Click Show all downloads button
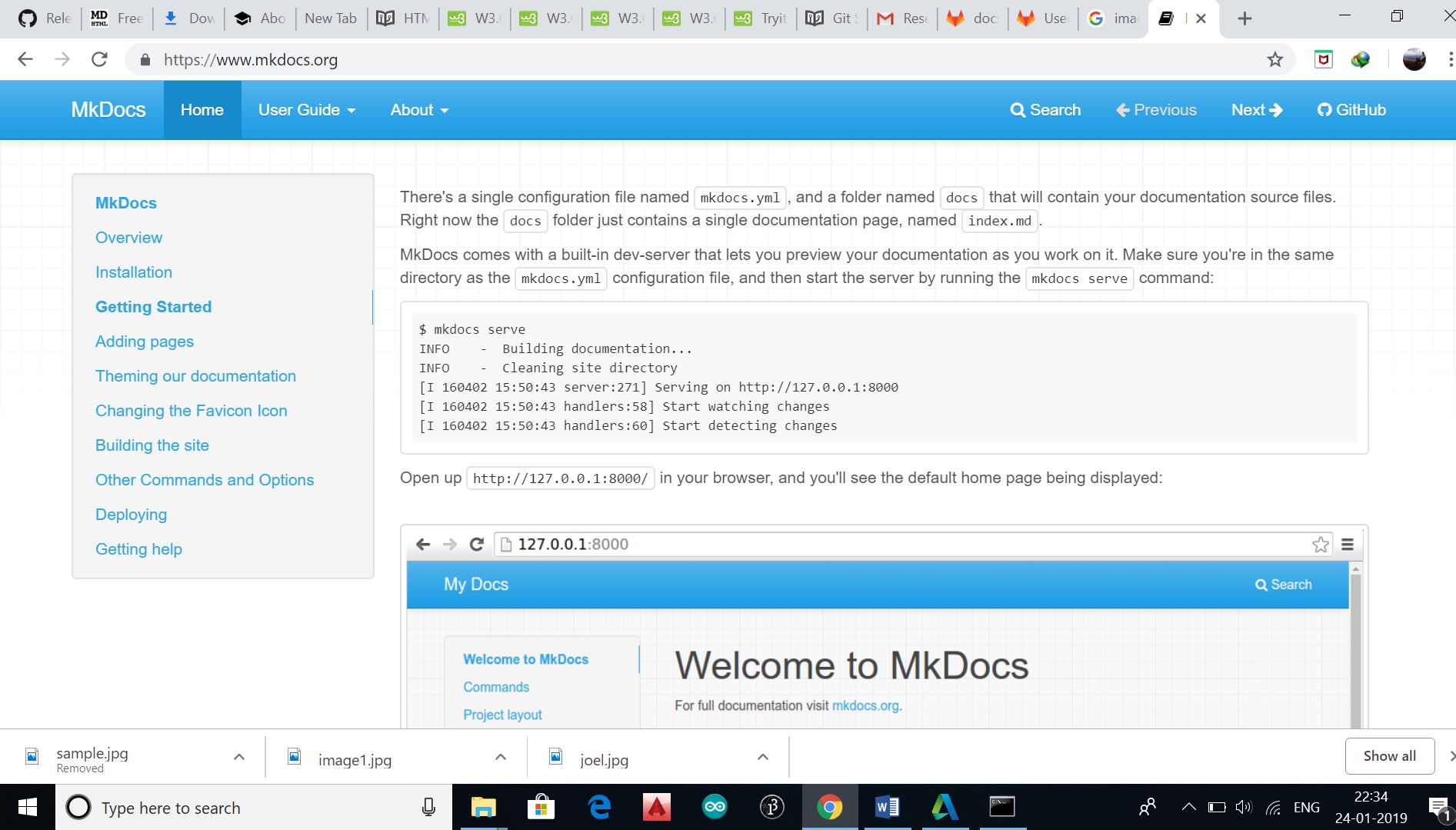 coord(1390,756)
